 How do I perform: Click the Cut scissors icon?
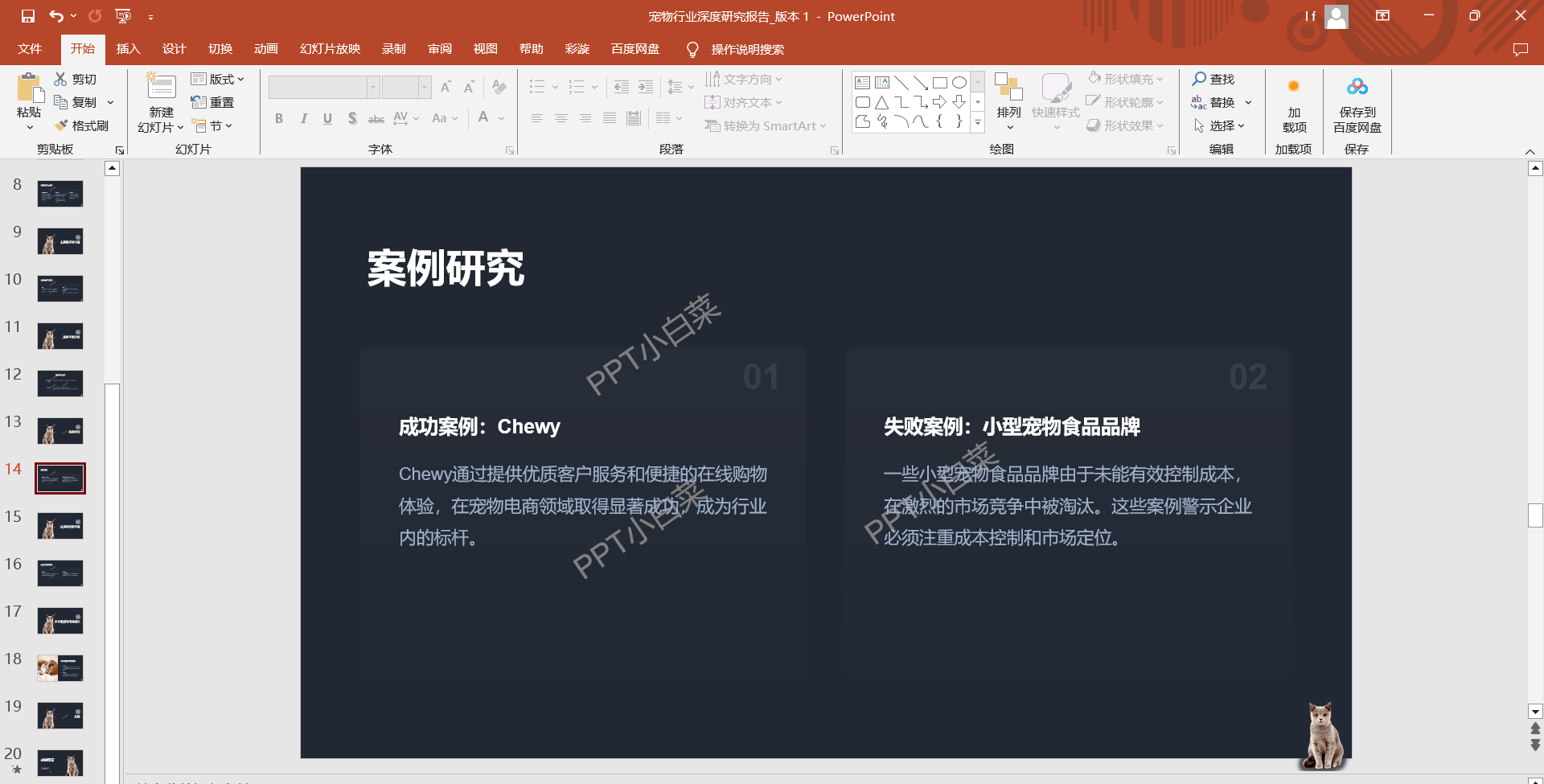click(60, 79)
